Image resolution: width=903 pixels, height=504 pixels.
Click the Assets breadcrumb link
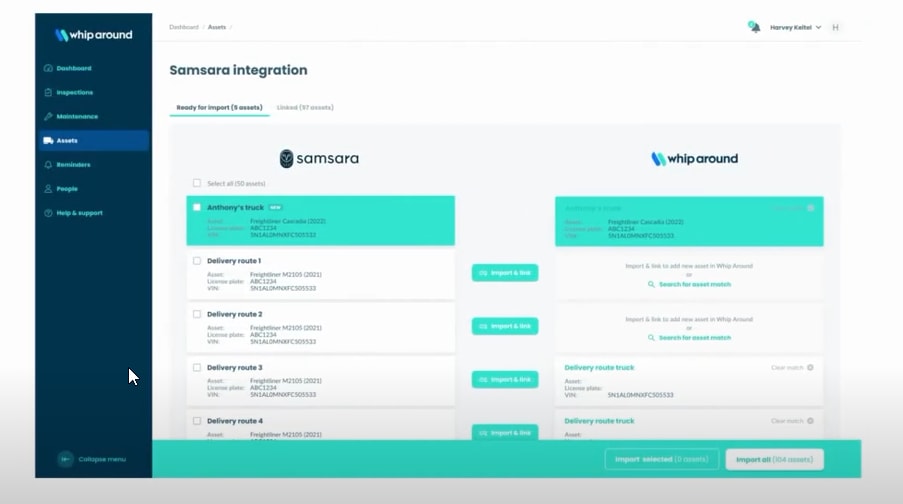tap(217, 27)
